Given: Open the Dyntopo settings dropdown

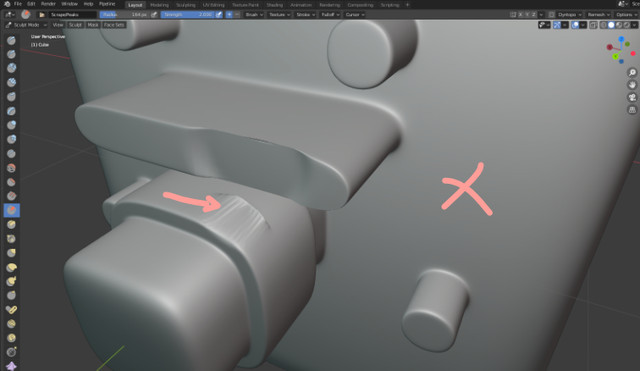Looking at the screenshot, I should (569, 15).
